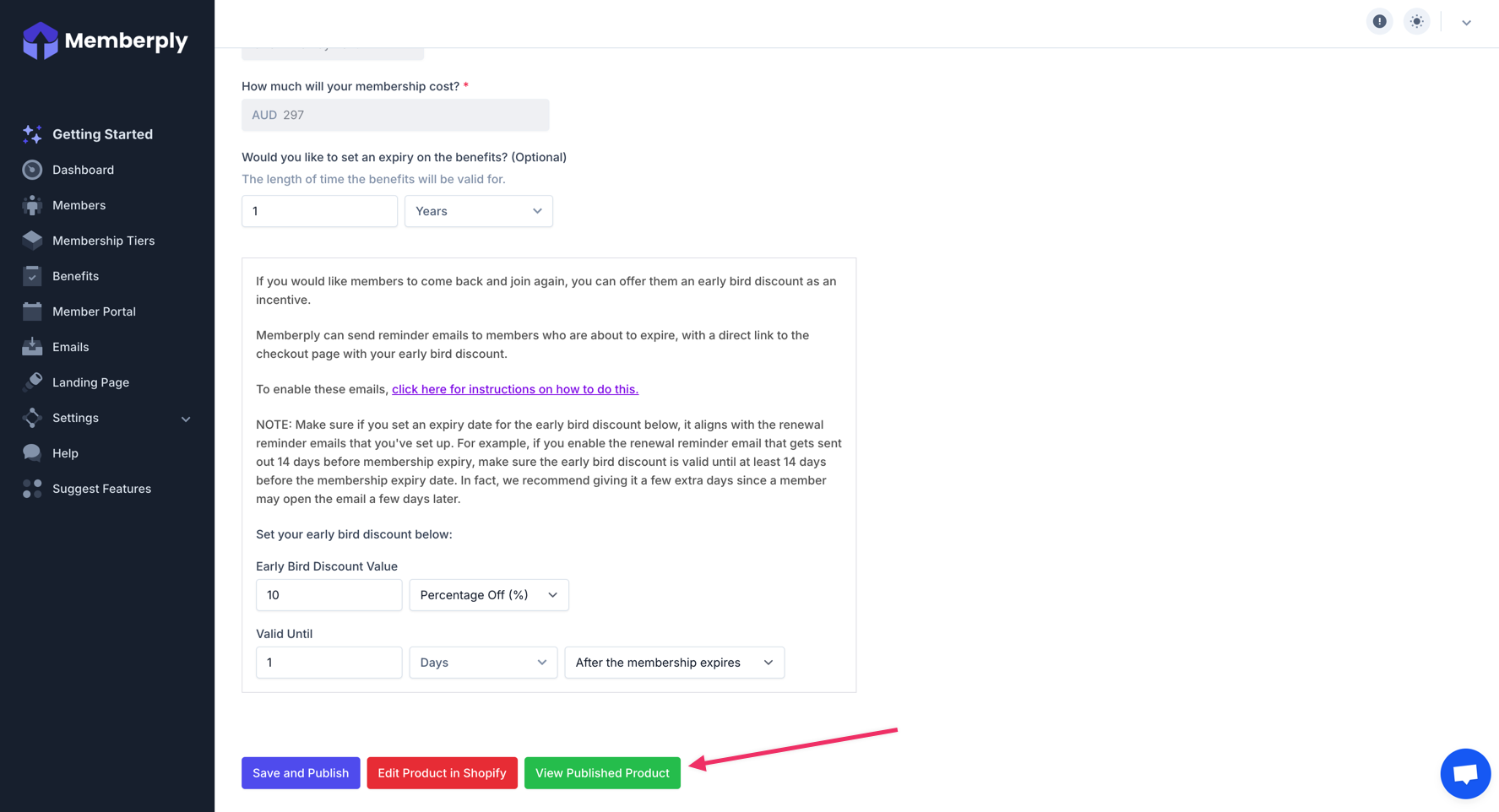
Task: Click the Getting Started sparkle icon
Action: point(32,134)
